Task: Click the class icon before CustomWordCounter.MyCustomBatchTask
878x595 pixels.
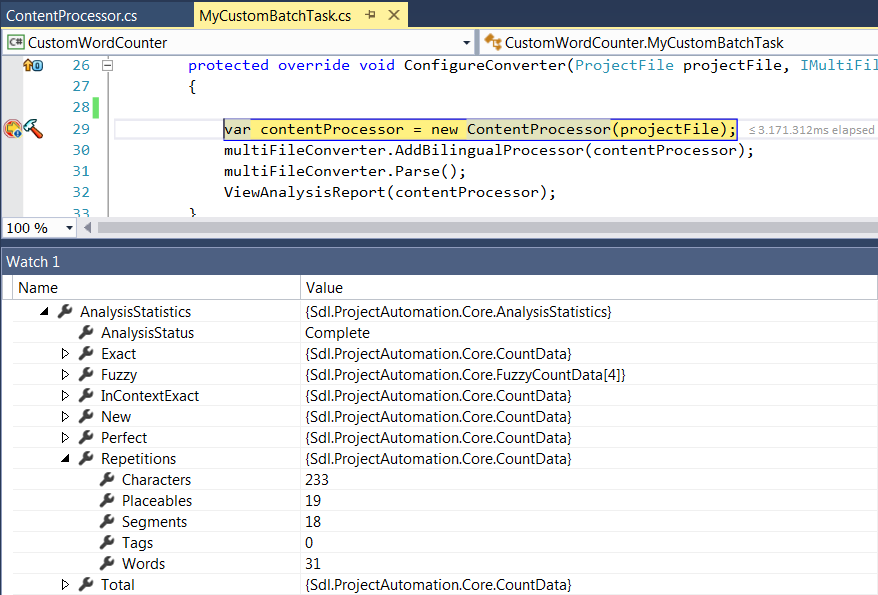Action: tap(493, 43)
